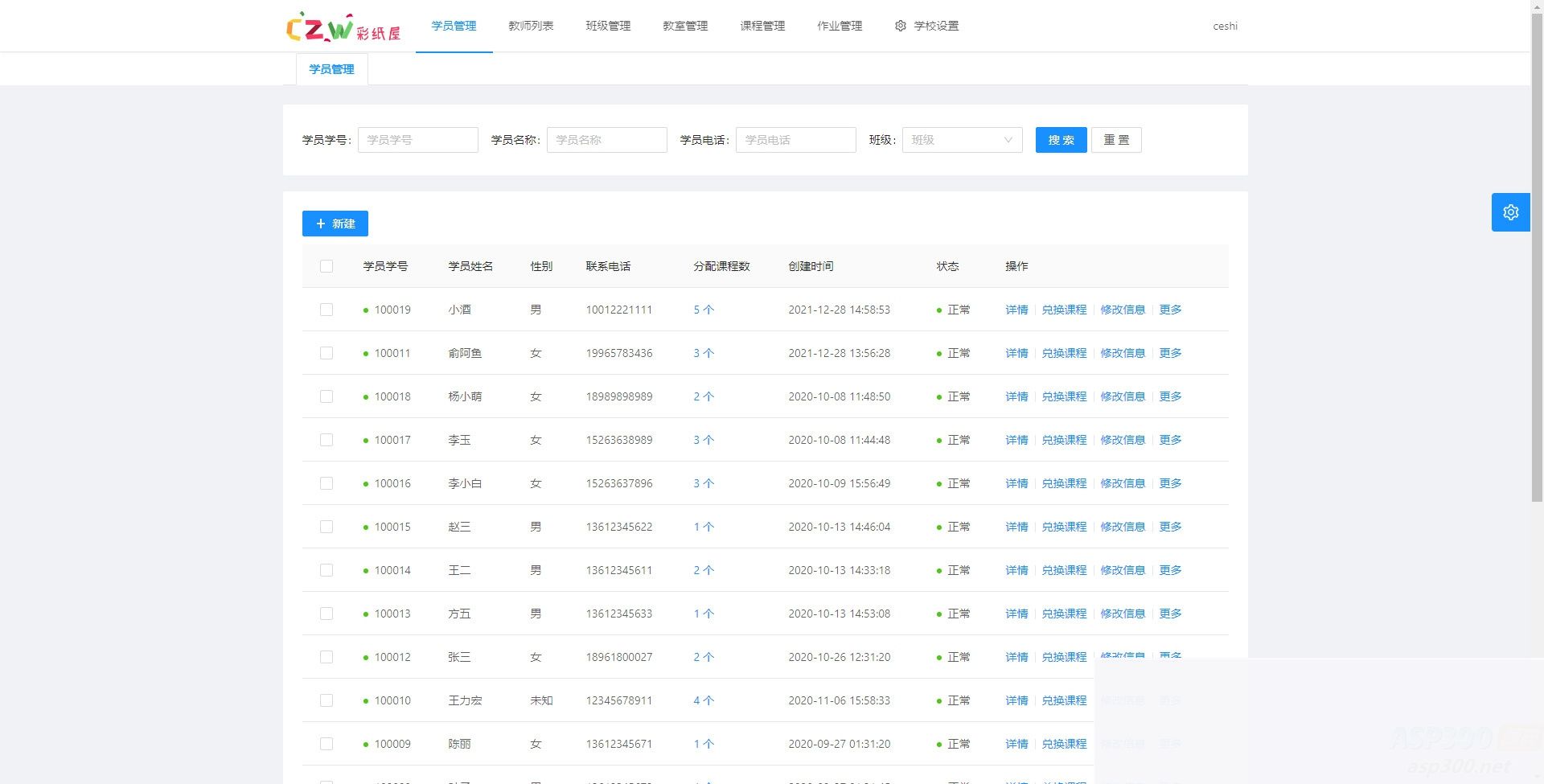1544x784 pixels.
Task: Open the 学校设置 gear settings
Action: pos(926,26)
